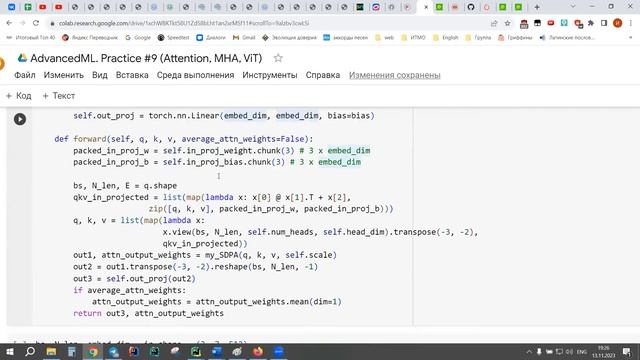The height and width of the screenshot is (360, 640).
Task: Close the active Colab tab
Action: click(426, 7)
